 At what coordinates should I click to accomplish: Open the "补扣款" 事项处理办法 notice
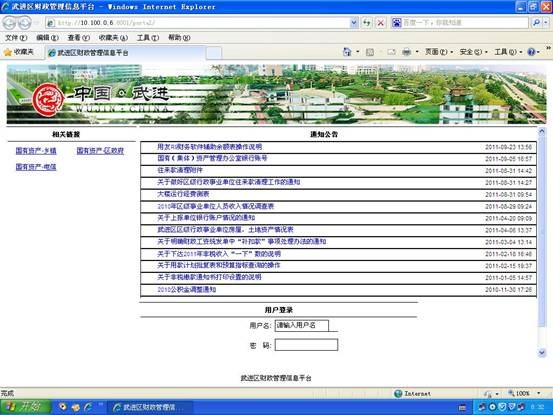tap(242, 242)
